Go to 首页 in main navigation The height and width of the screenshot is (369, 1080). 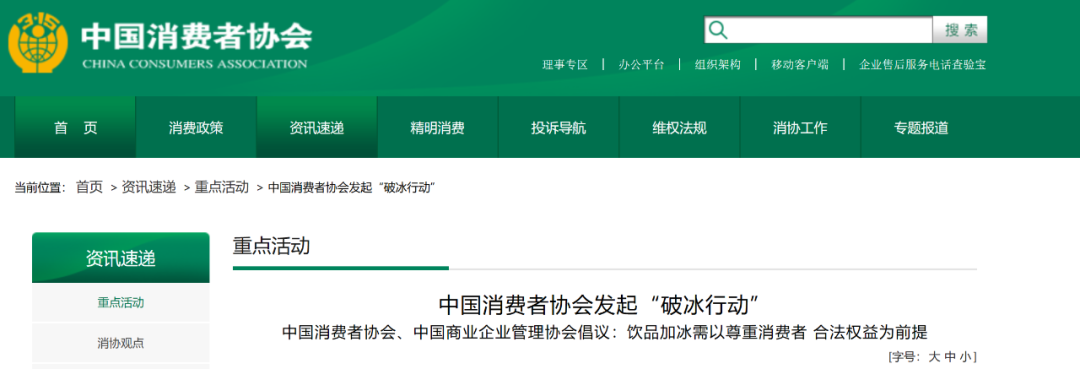pyautogui.click(x=76, y=127)
